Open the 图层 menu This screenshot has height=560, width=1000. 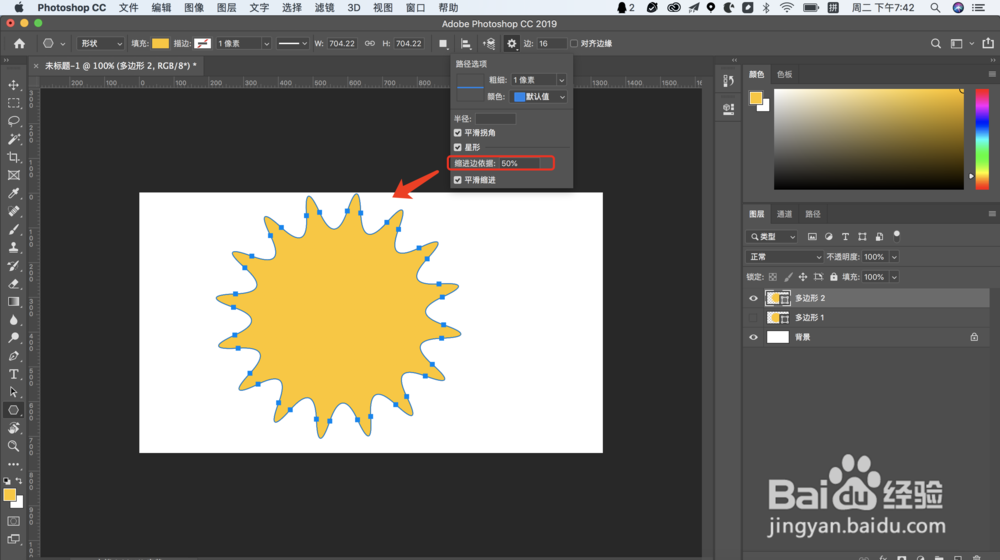pos(226,8)
